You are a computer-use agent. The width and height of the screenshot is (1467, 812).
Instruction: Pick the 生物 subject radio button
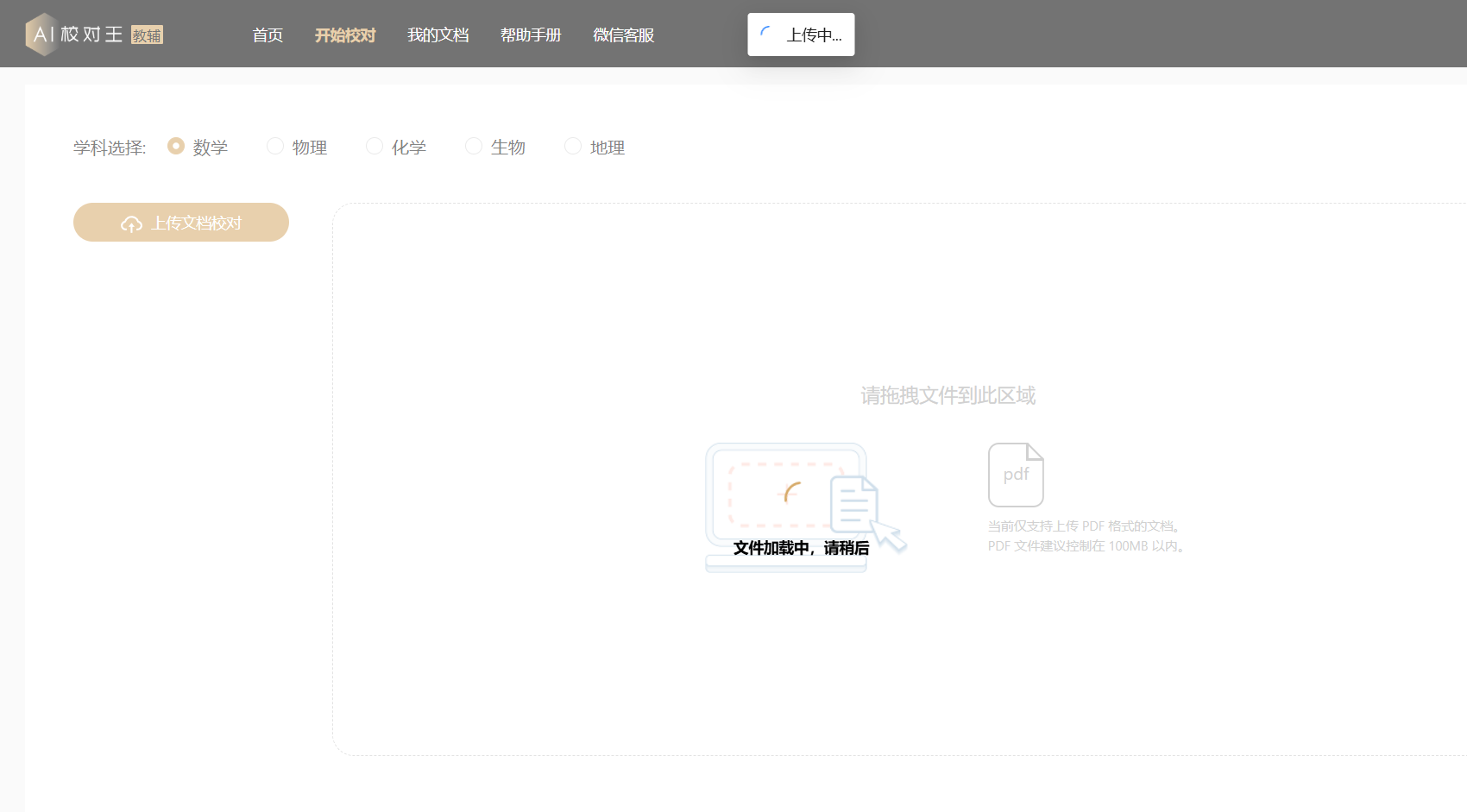[474, 147]
